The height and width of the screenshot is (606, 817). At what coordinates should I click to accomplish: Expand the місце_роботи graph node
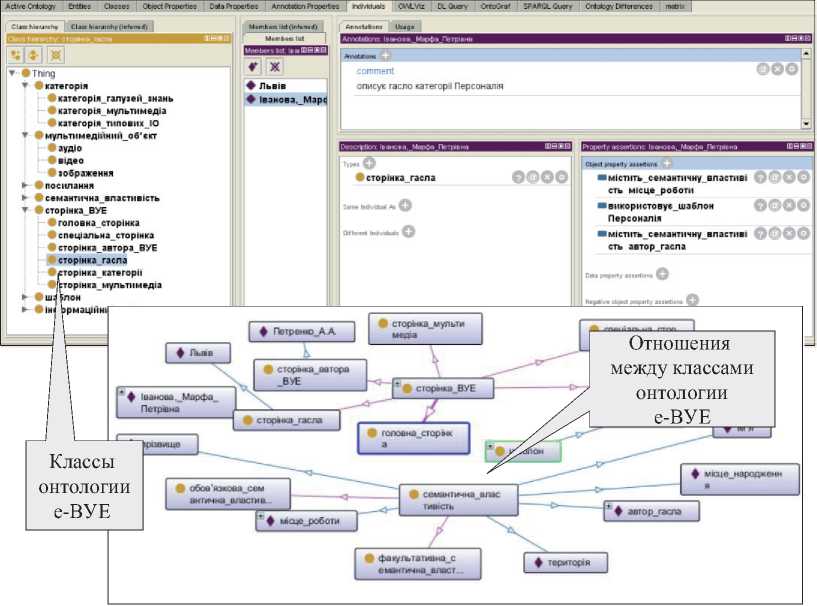[261, 515]
